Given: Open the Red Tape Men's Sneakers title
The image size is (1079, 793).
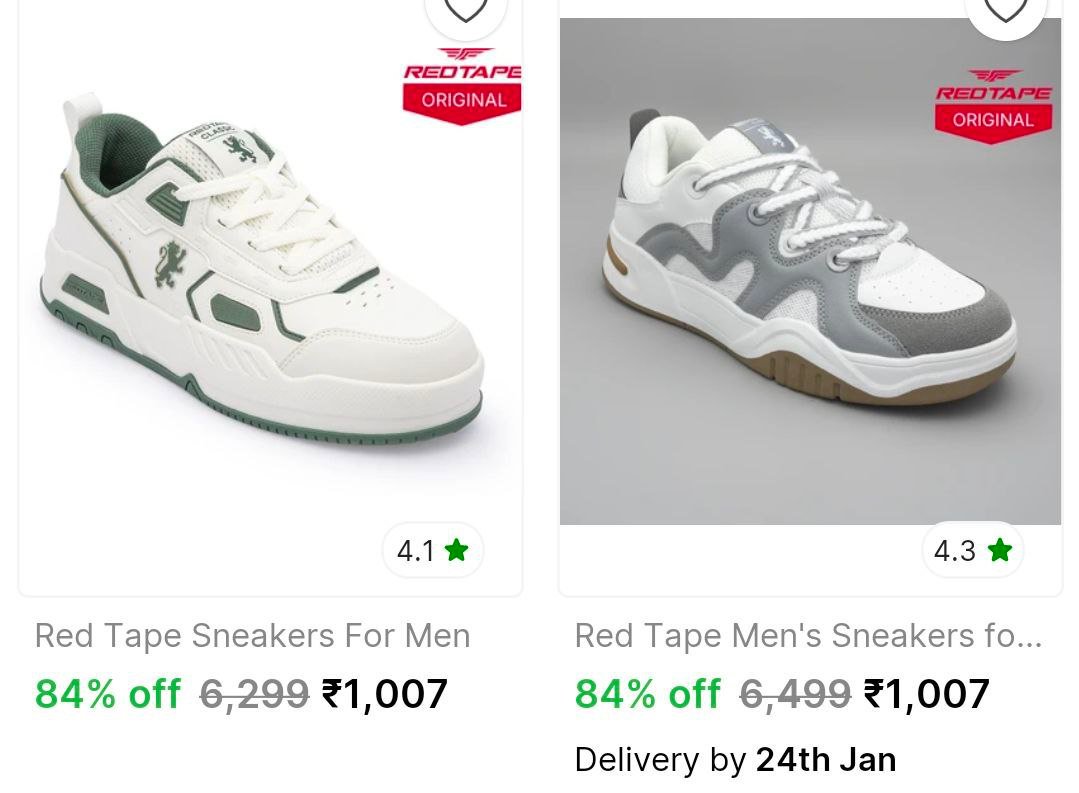Looking at the screenshot, I should click(x=808, y=636).
